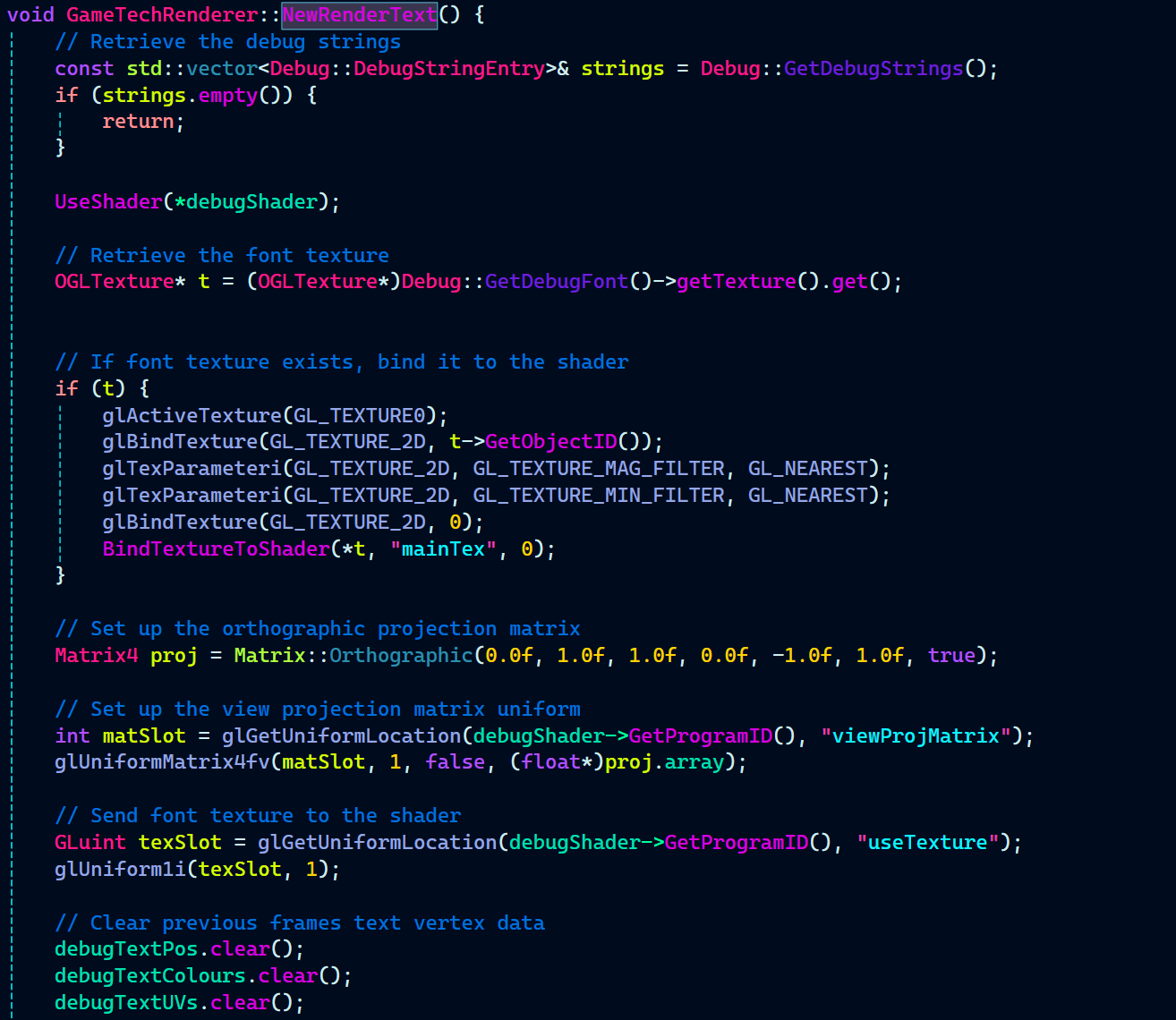
Task: Click the debugTextPos variable
Action: tap(126, 949)
